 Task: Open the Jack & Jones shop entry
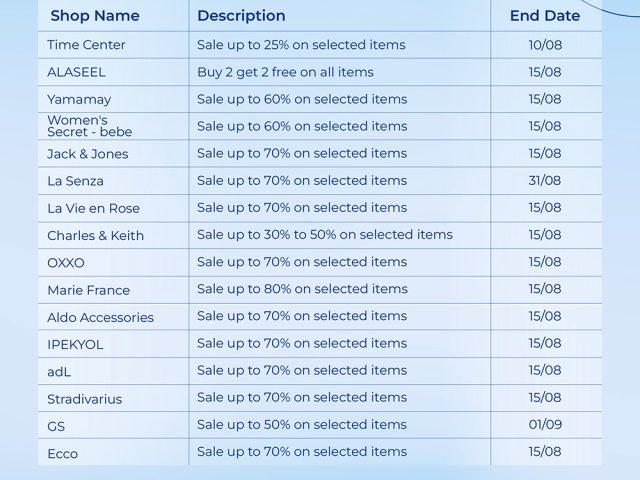click(x=87, y=154)
